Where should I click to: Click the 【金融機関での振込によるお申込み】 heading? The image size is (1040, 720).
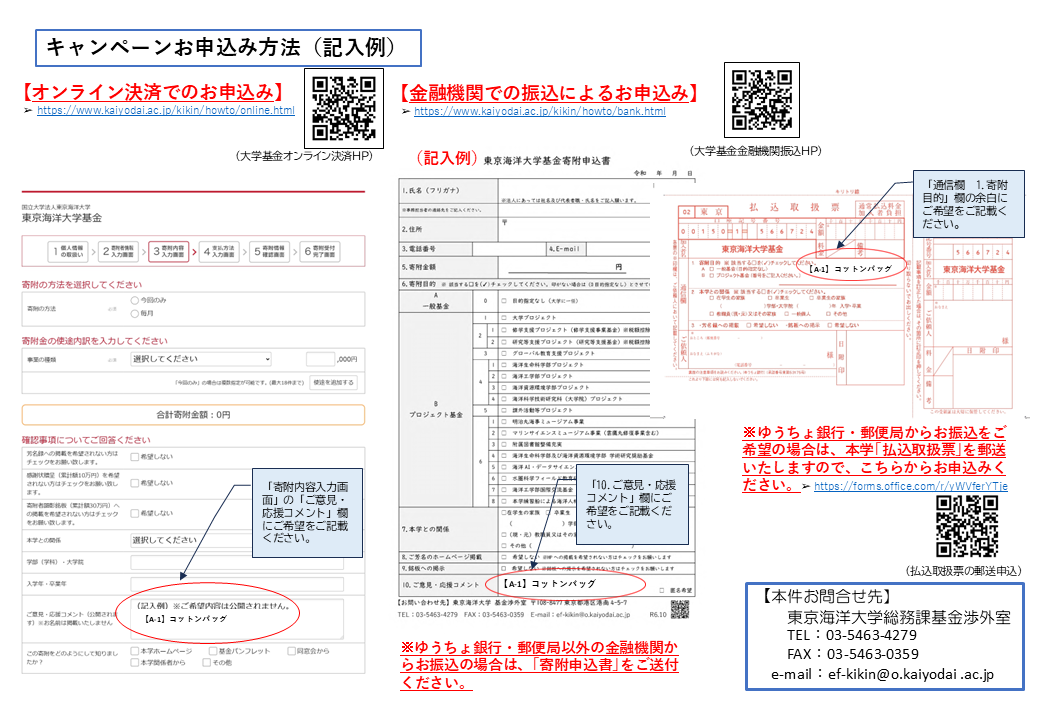[x=550, y=92]
